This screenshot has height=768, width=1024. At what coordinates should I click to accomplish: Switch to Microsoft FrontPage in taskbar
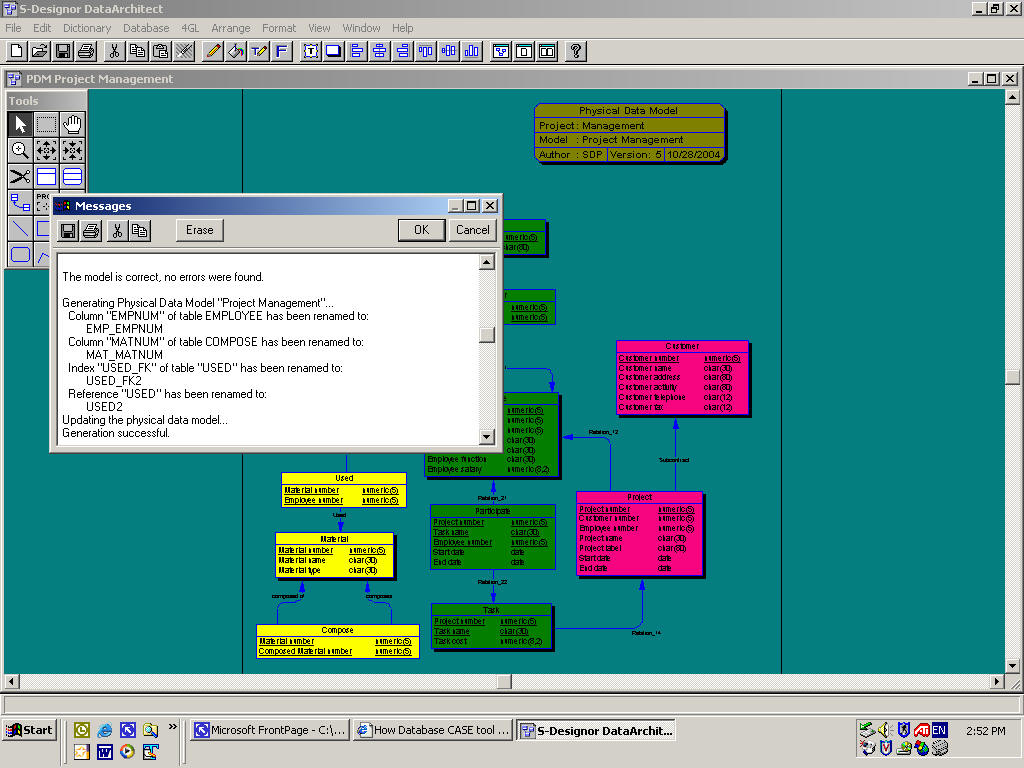tap(270, 730)
